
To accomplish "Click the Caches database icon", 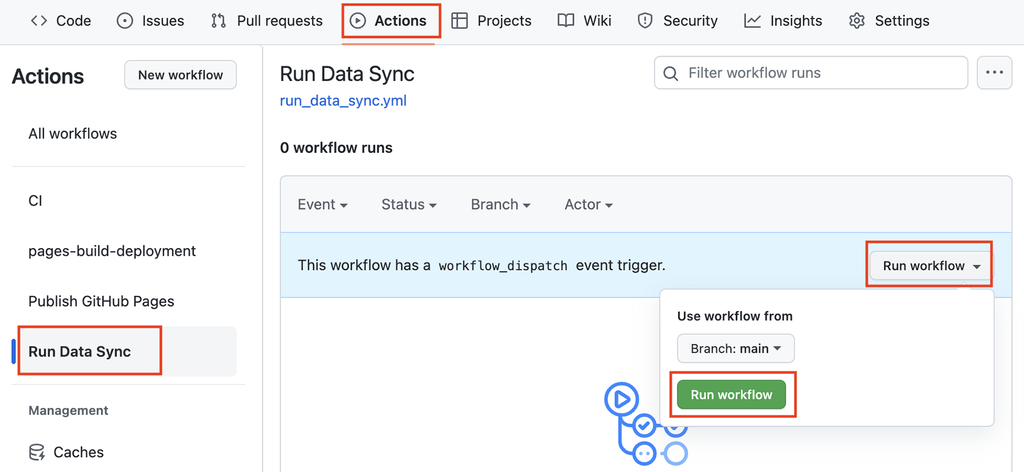I will (x=37, y=452).
